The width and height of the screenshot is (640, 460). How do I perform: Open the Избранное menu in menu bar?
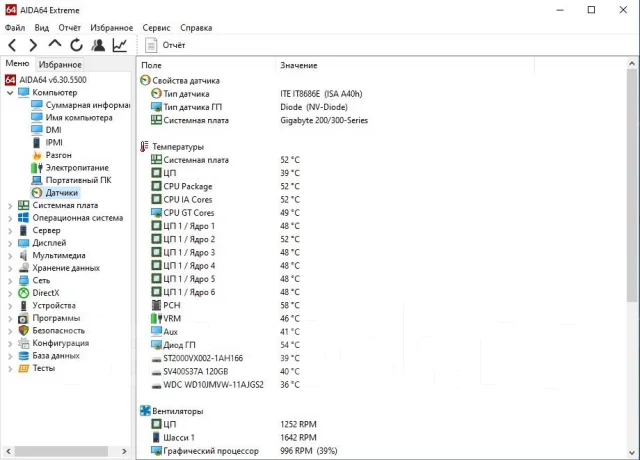coord(111,28)
